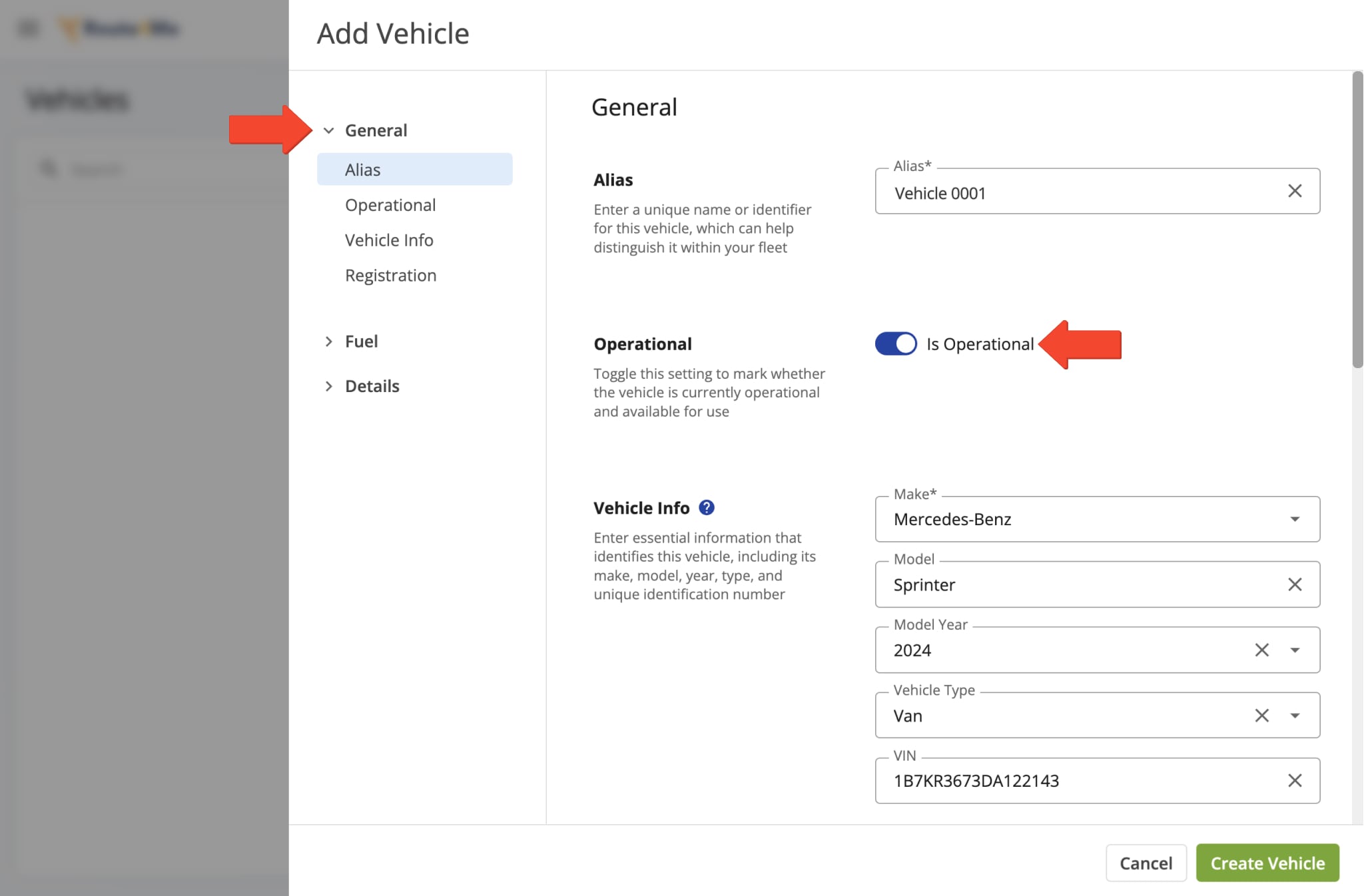The width and height of the screenshot is (1364, 896).
Task: Click the help icon next to Vehicle Info
Action: click(706, 507)
